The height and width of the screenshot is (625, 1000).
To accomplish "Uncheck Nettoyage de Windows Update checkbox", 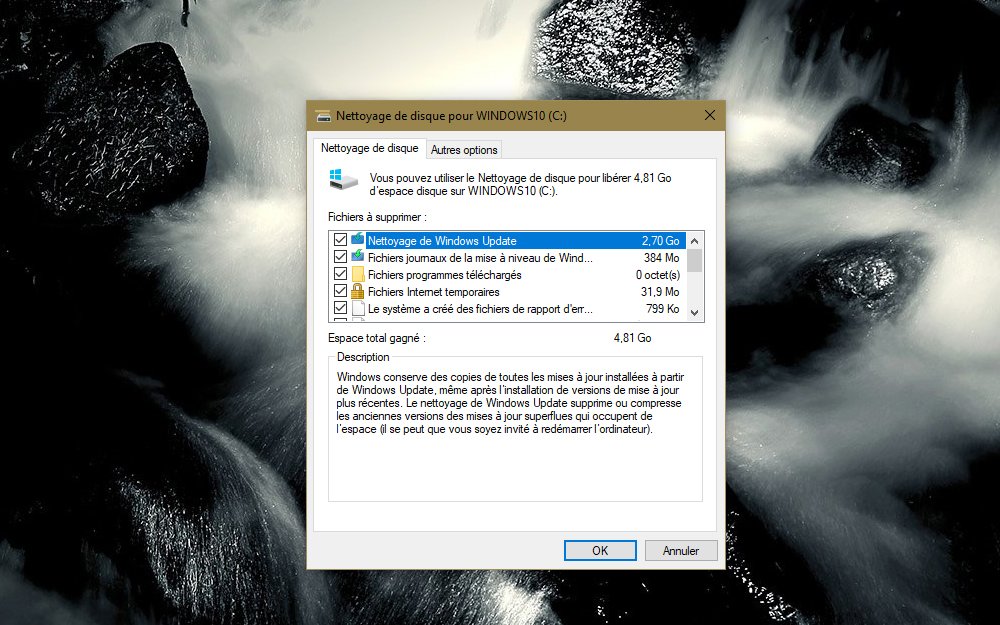I will coord(340,240).
